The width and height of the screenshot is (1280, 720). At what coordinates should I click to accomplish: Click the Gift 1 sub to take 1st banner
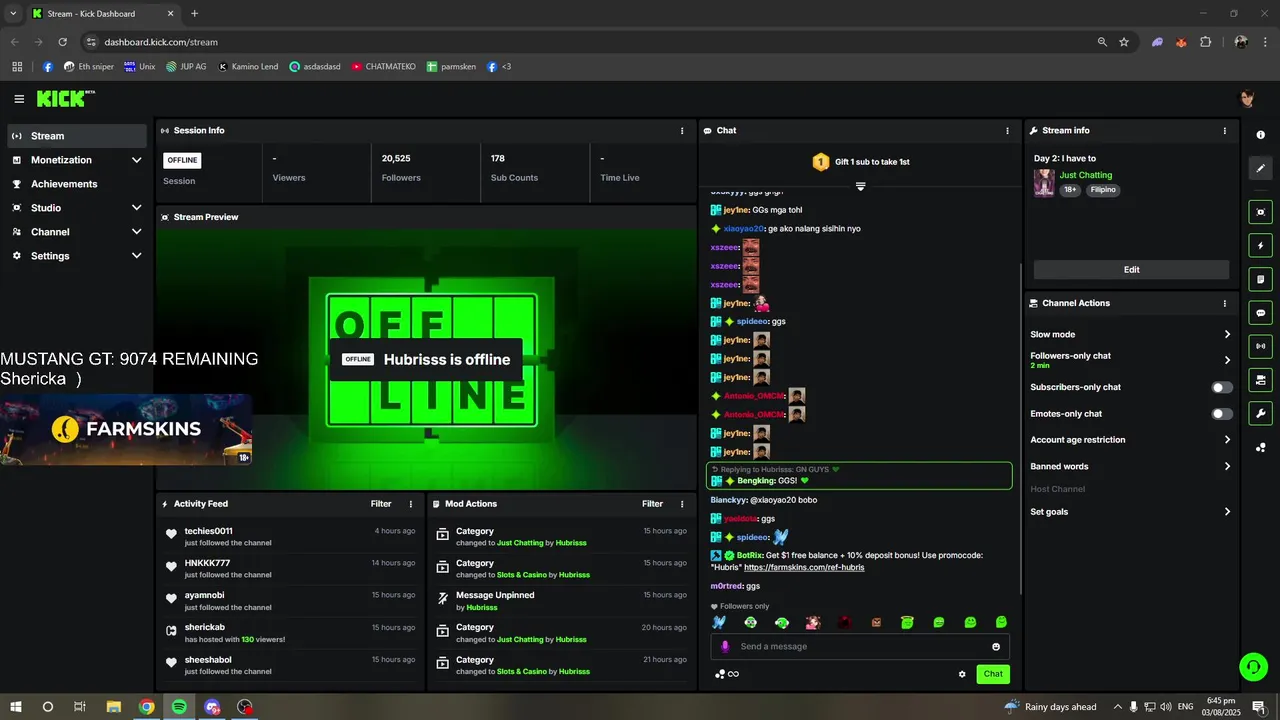coord(860,162)
